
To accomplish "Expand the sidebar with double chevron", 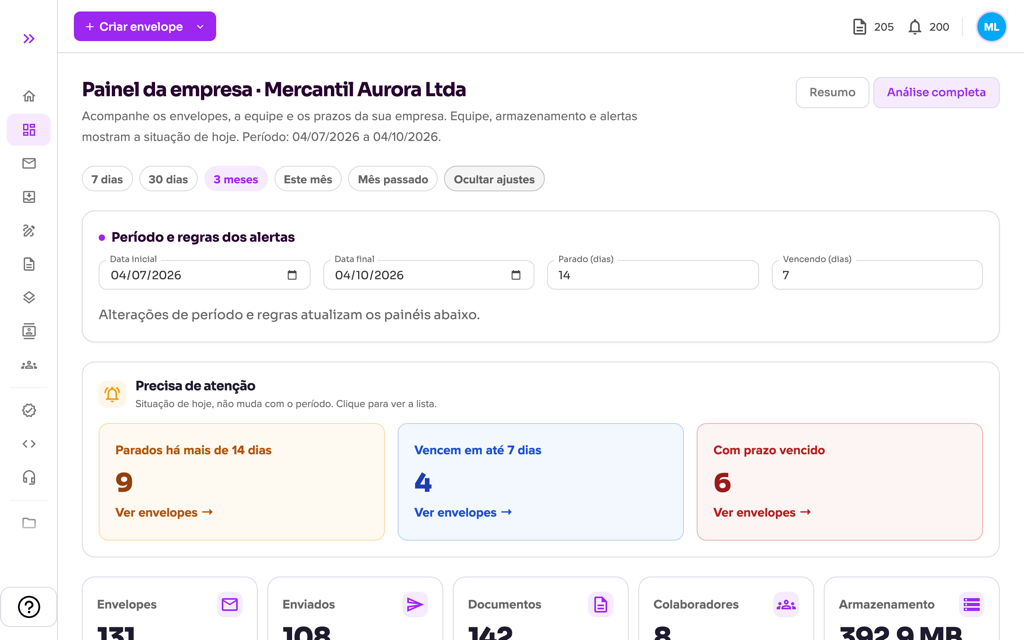I will pyautogui.click(x=29, y=39).
